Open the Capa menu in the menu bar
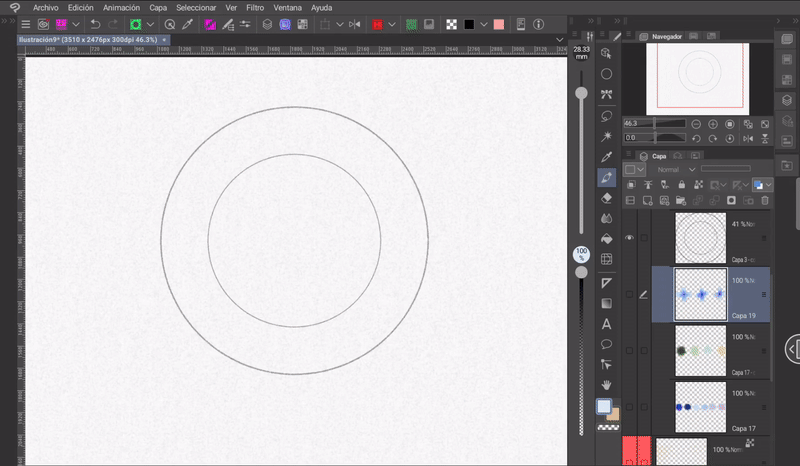The width and height of the screenshot is (800, 466). click(x=158, y=7)
